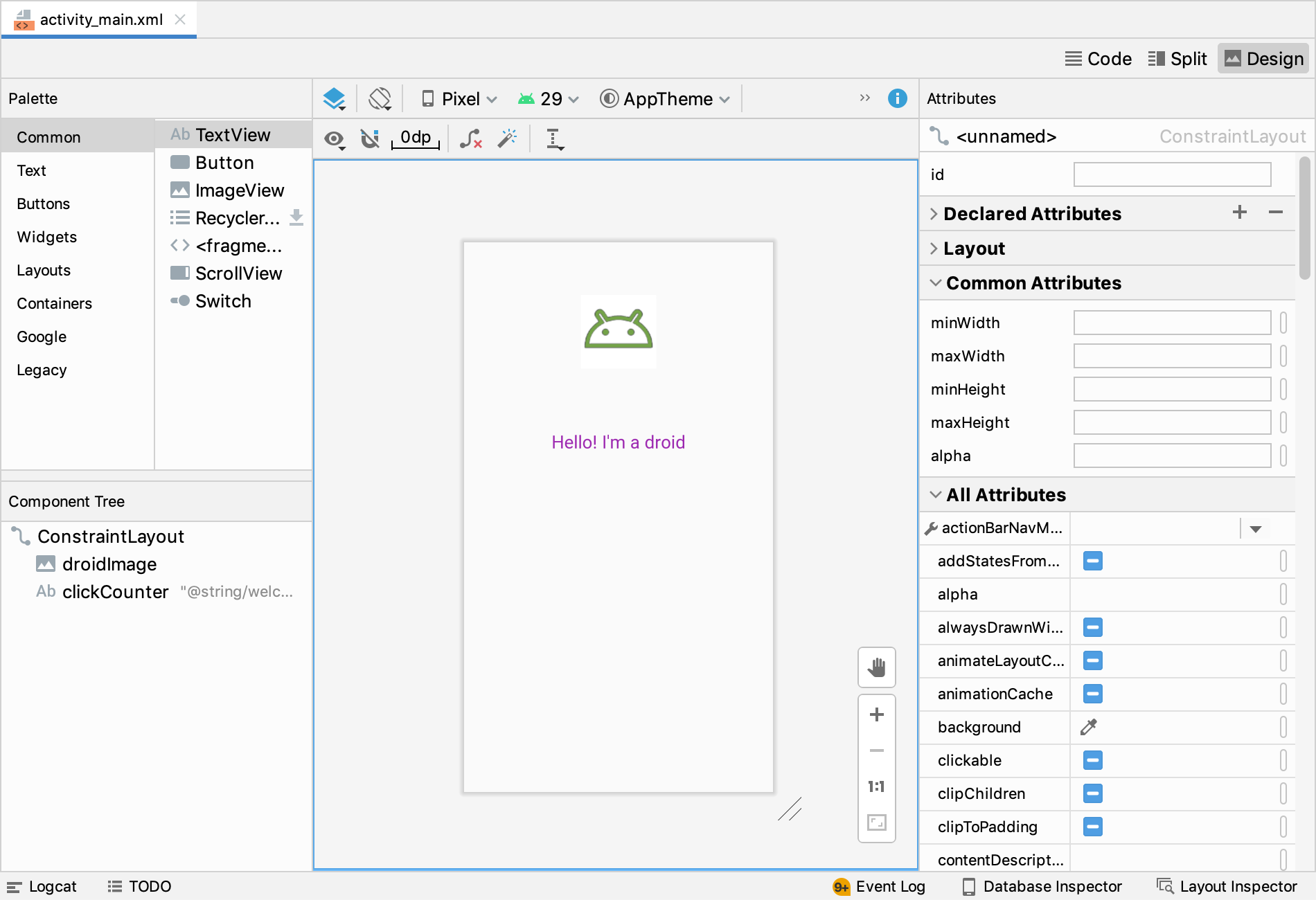Click the blue info icon
The width and height of the screenshot is (1316, 900).
click(x=898, y=98)
